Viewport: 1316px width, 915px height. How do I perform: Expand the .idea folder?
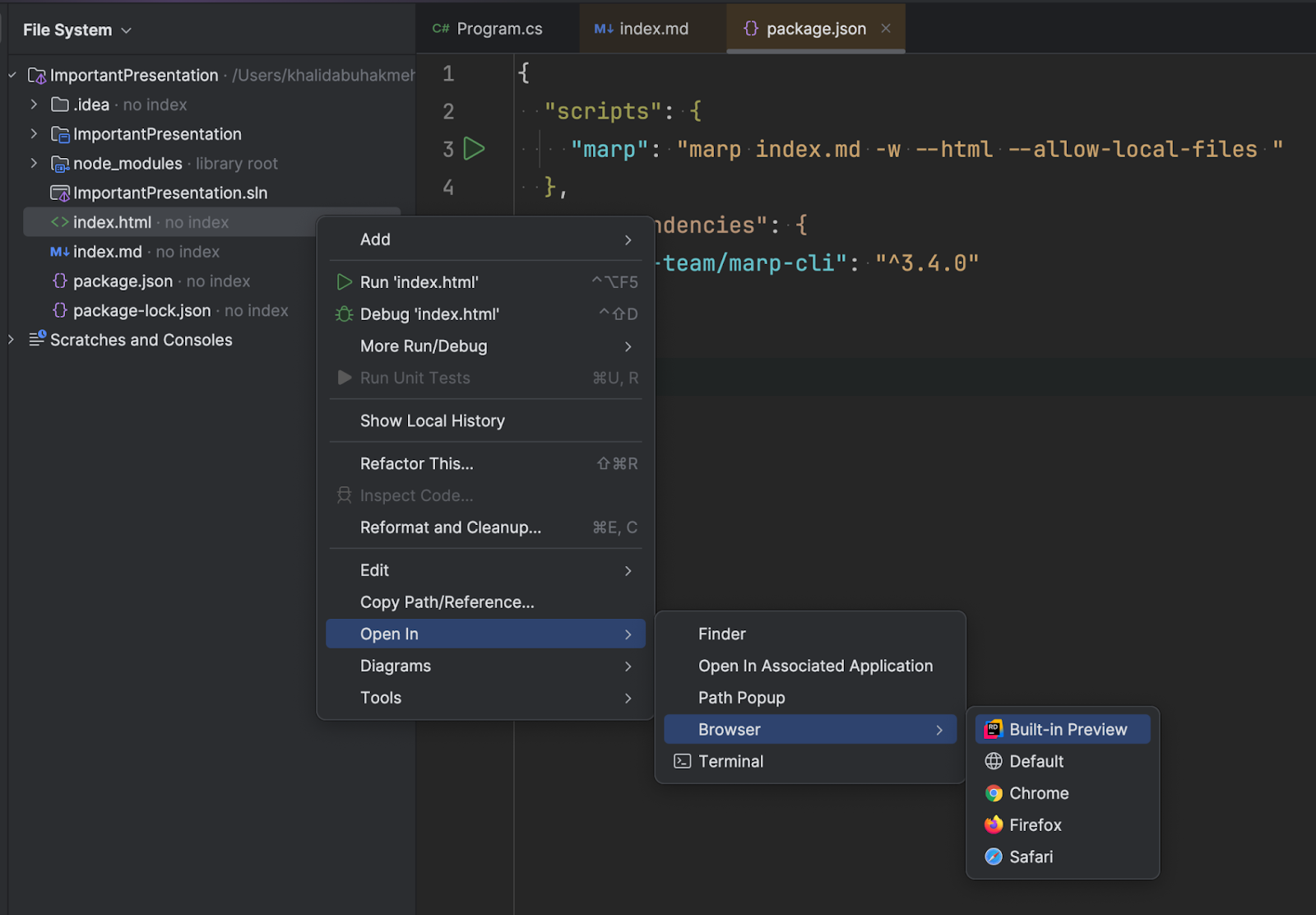click(x=34, y=105)
